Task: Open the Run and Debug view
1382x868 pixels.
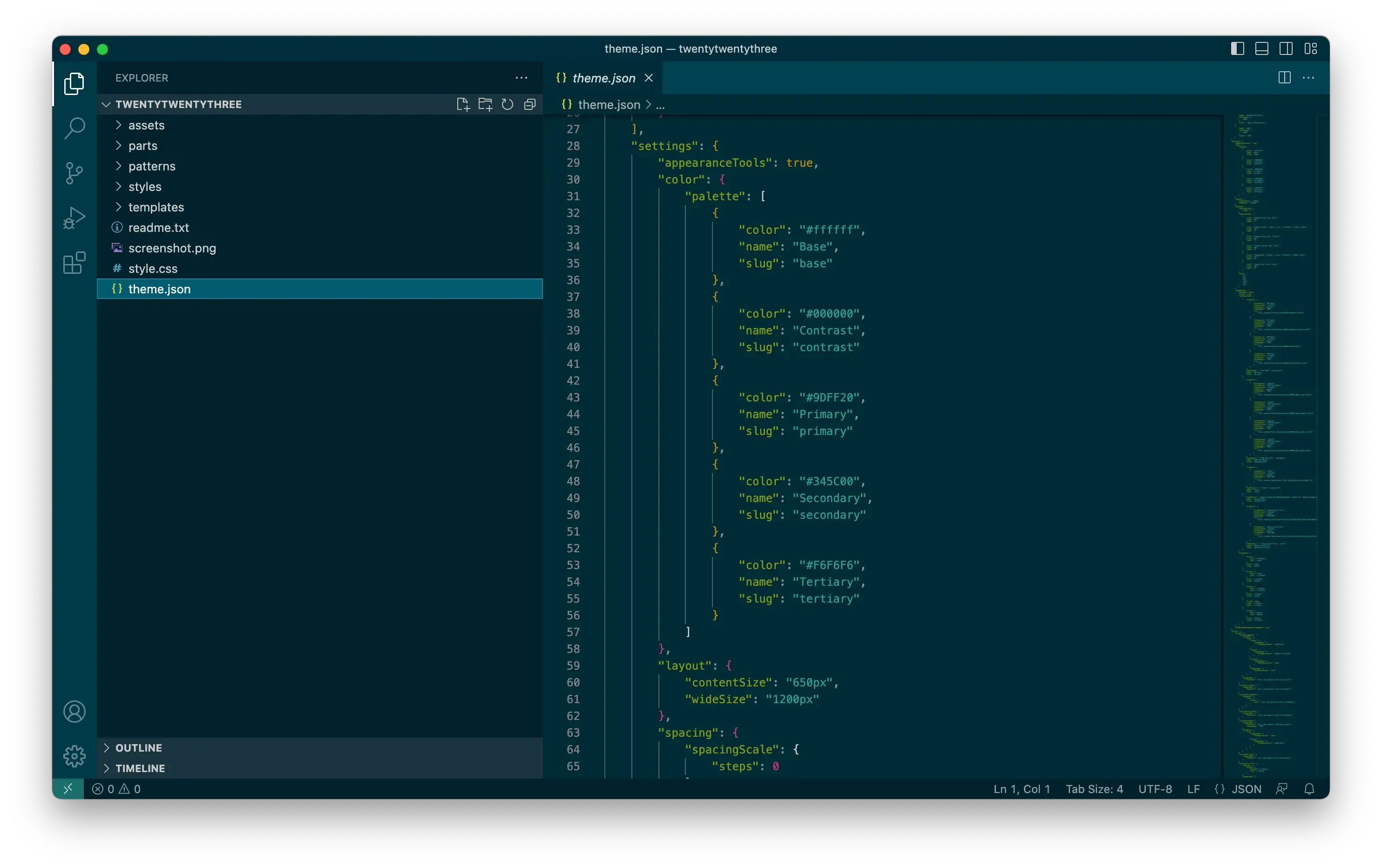Action: click(x=75, y=218)
